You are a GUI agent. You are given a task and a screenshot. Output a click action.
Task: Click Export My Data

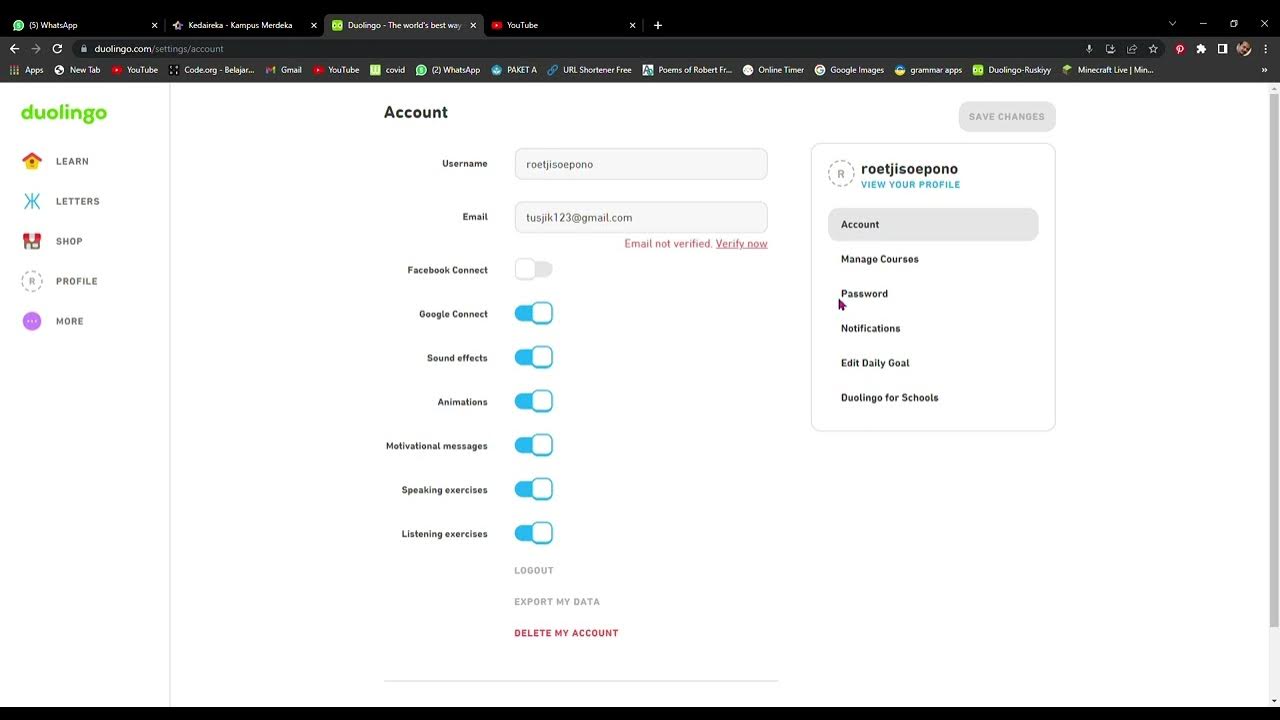point(557,602)
